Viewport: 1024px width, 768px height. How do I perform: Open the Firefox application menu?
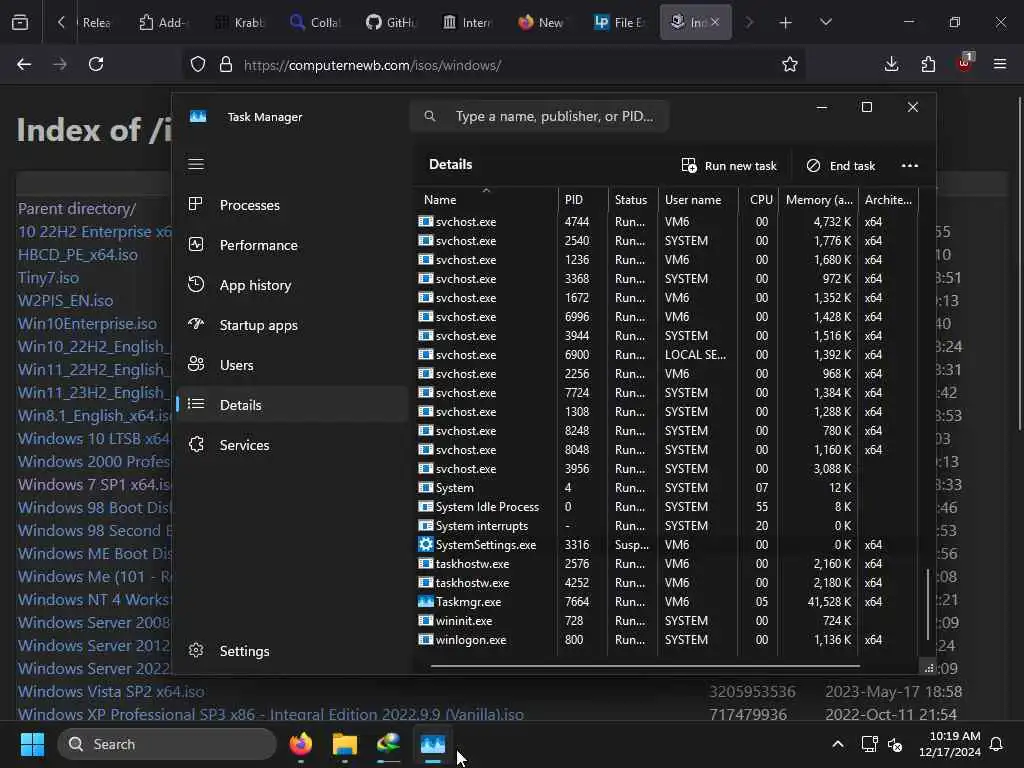pos(999,64)
